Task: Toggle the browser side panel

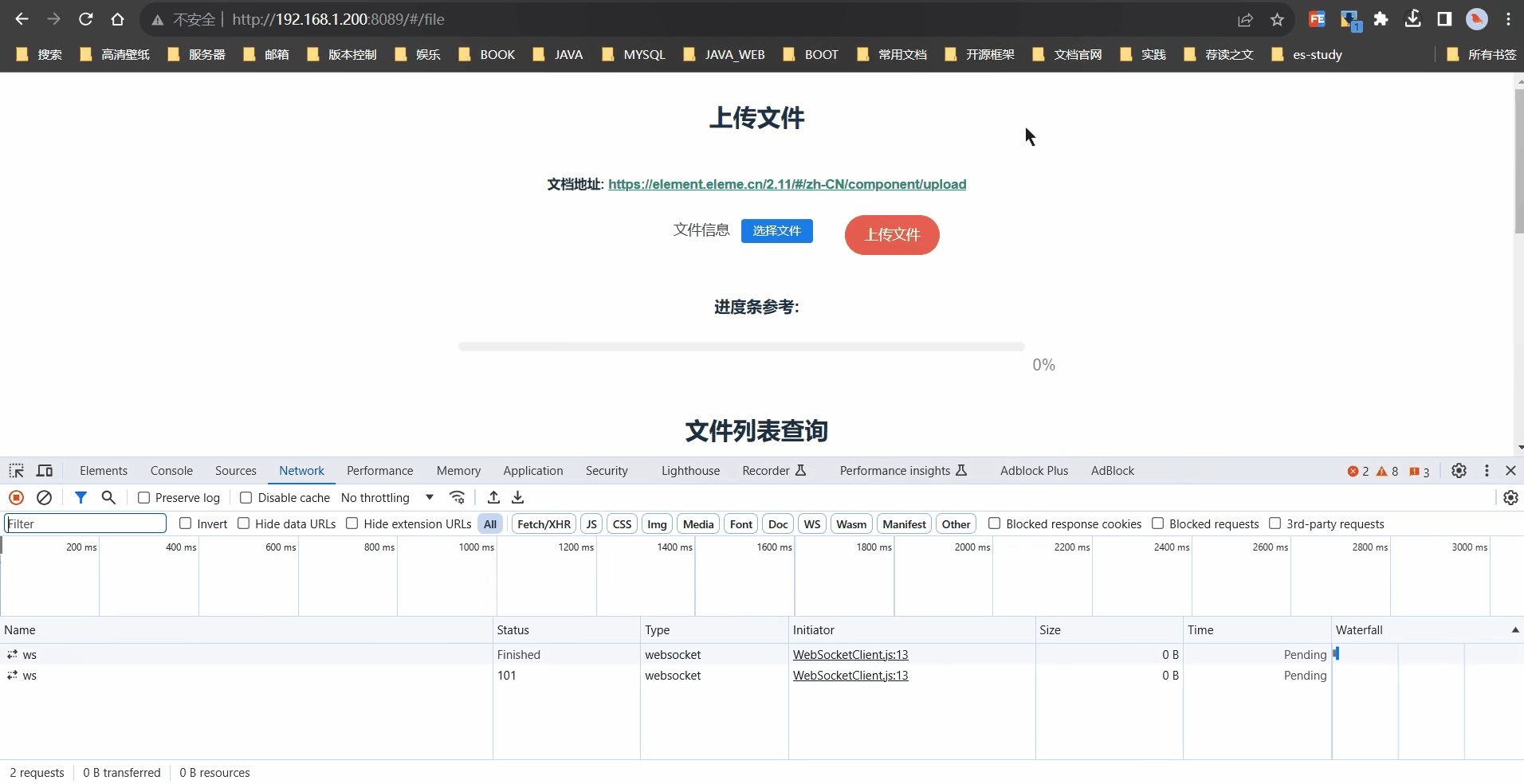Action: point(1444,19)
